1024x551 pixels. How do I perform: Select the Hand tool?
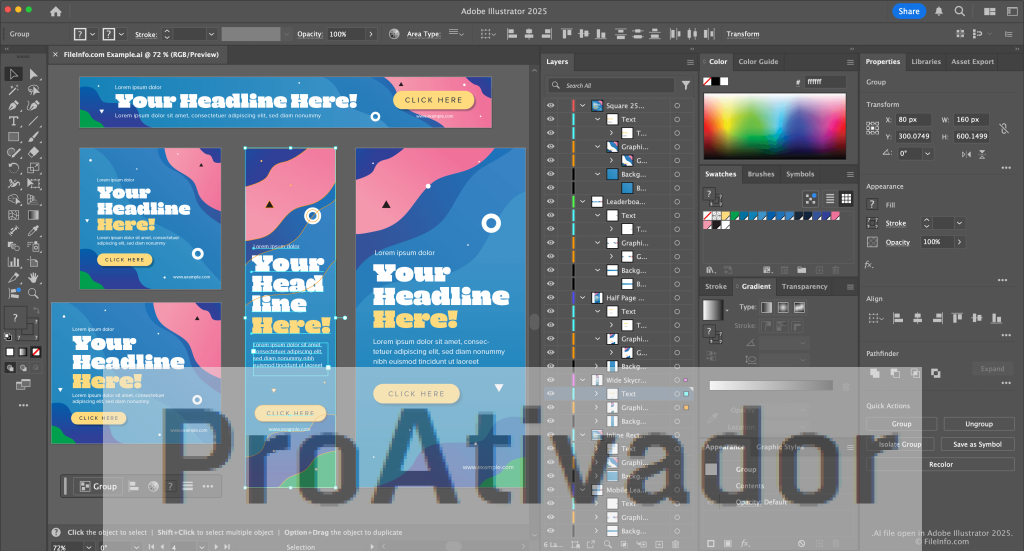[x=33, y=277]
